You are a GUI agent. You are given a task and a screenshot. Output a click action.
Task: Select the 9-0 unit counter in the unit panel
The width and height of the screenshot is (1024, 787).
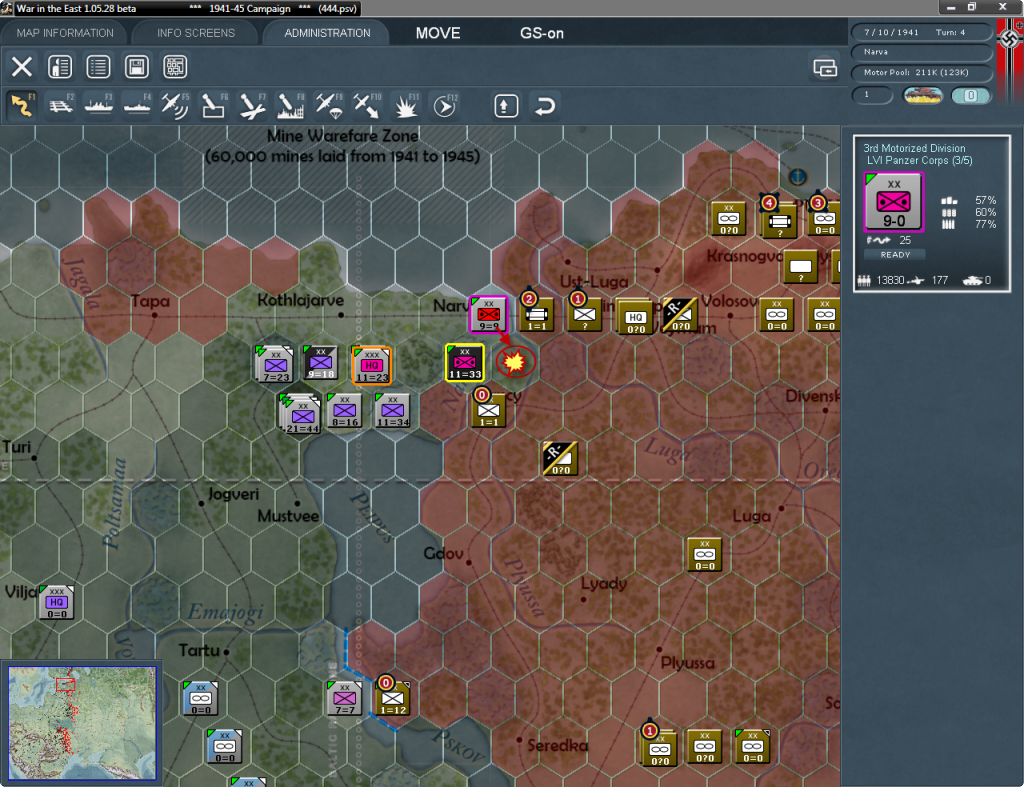893,202
